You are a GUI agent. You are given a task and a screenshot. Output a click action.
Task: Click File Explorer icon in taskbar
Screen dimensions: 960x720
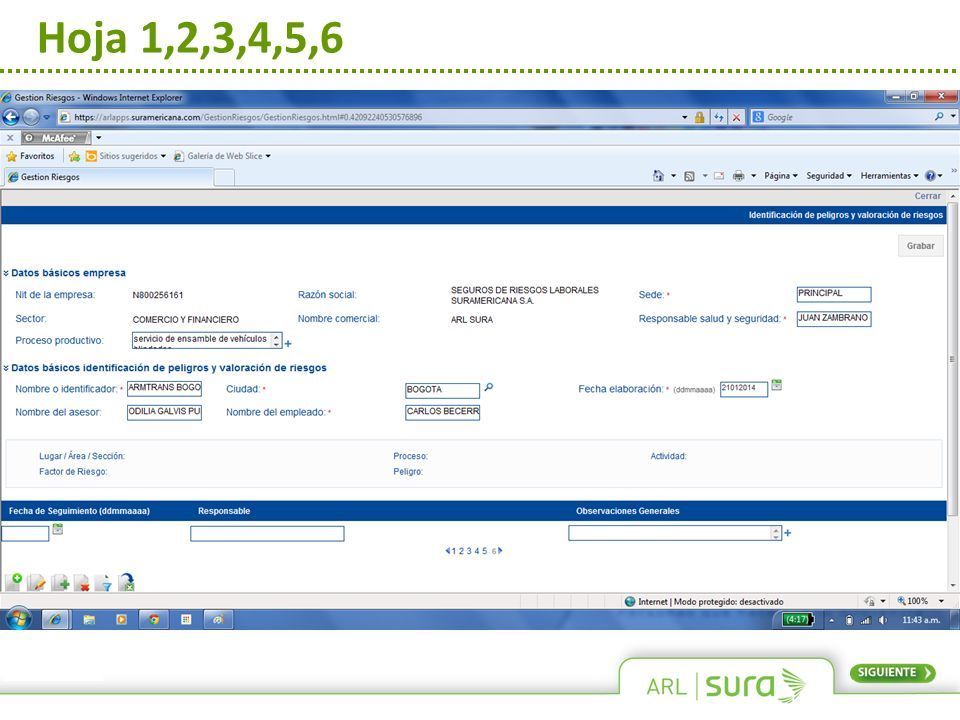[89, 620]
